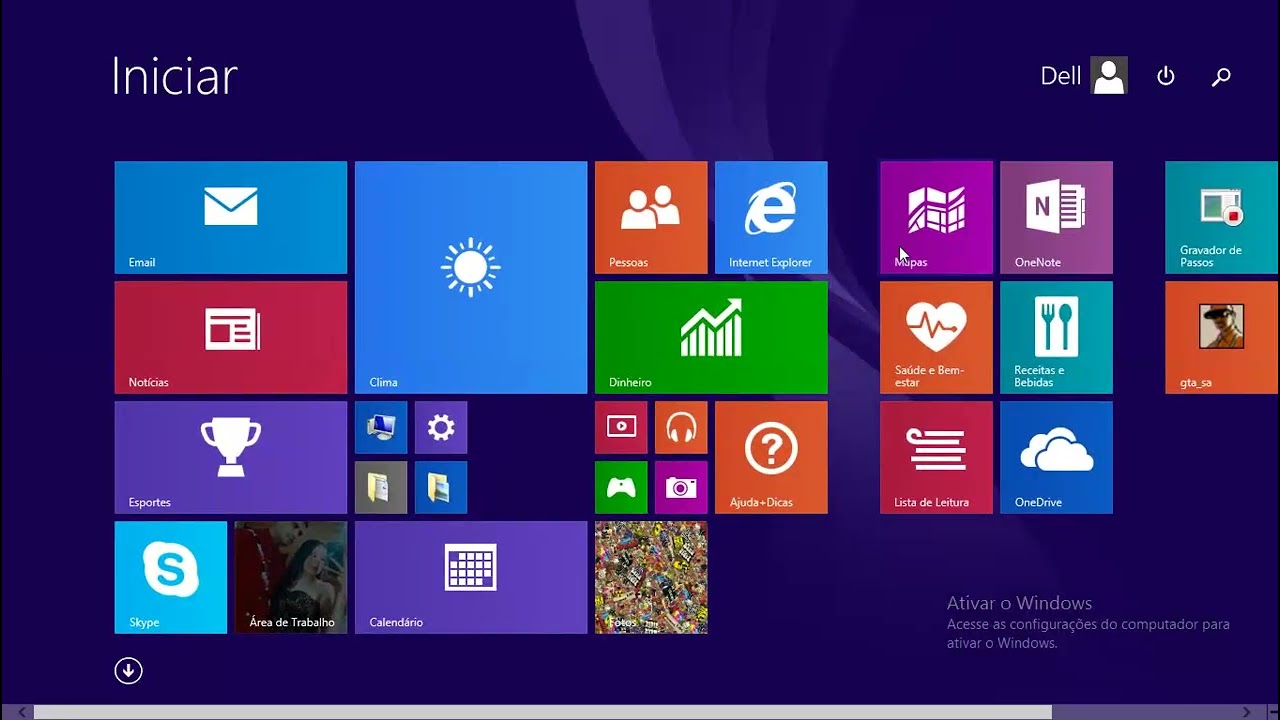The height and width of the screenshot is (720, 1280).
Task: Launch Gravador de Passos tile
Action: click(x=1222, y=217)
